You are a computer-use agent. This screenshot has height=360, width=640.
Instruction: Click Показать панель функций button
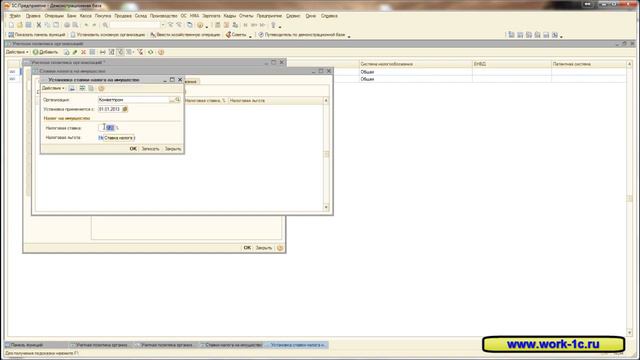tap(37, 35)
